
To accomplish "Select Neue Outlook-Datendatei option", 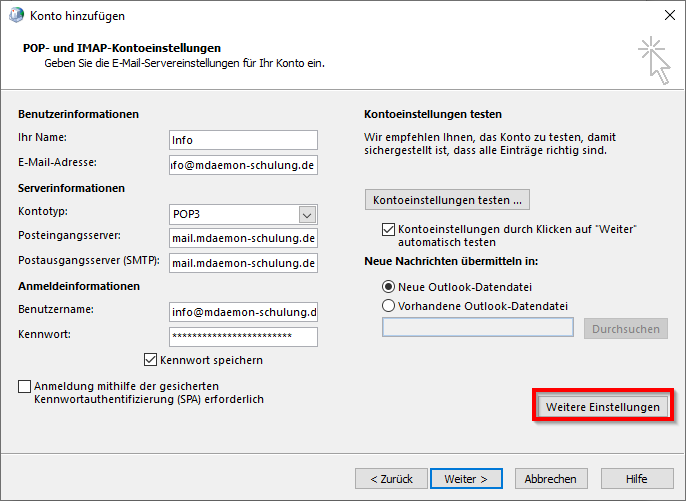I will [389, 286].
